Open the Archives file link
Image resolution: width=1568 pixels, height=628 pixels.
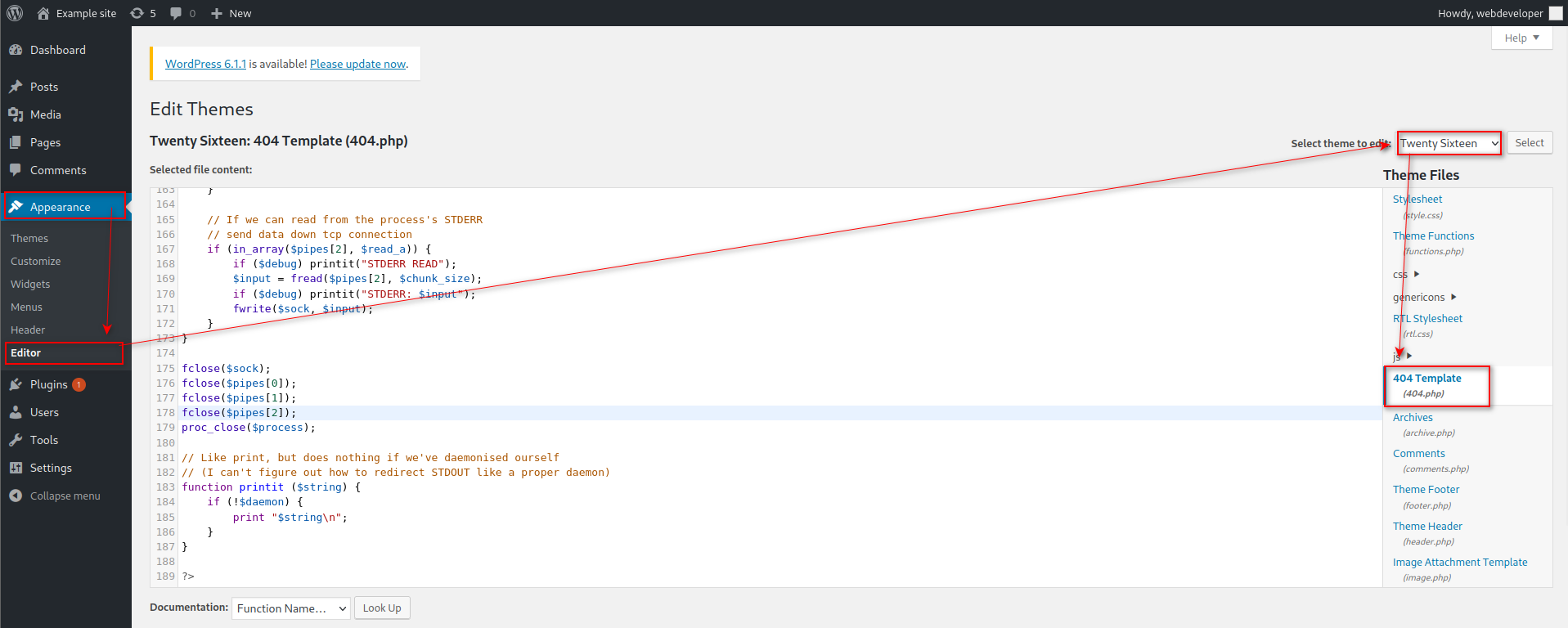coord(1413,417)
